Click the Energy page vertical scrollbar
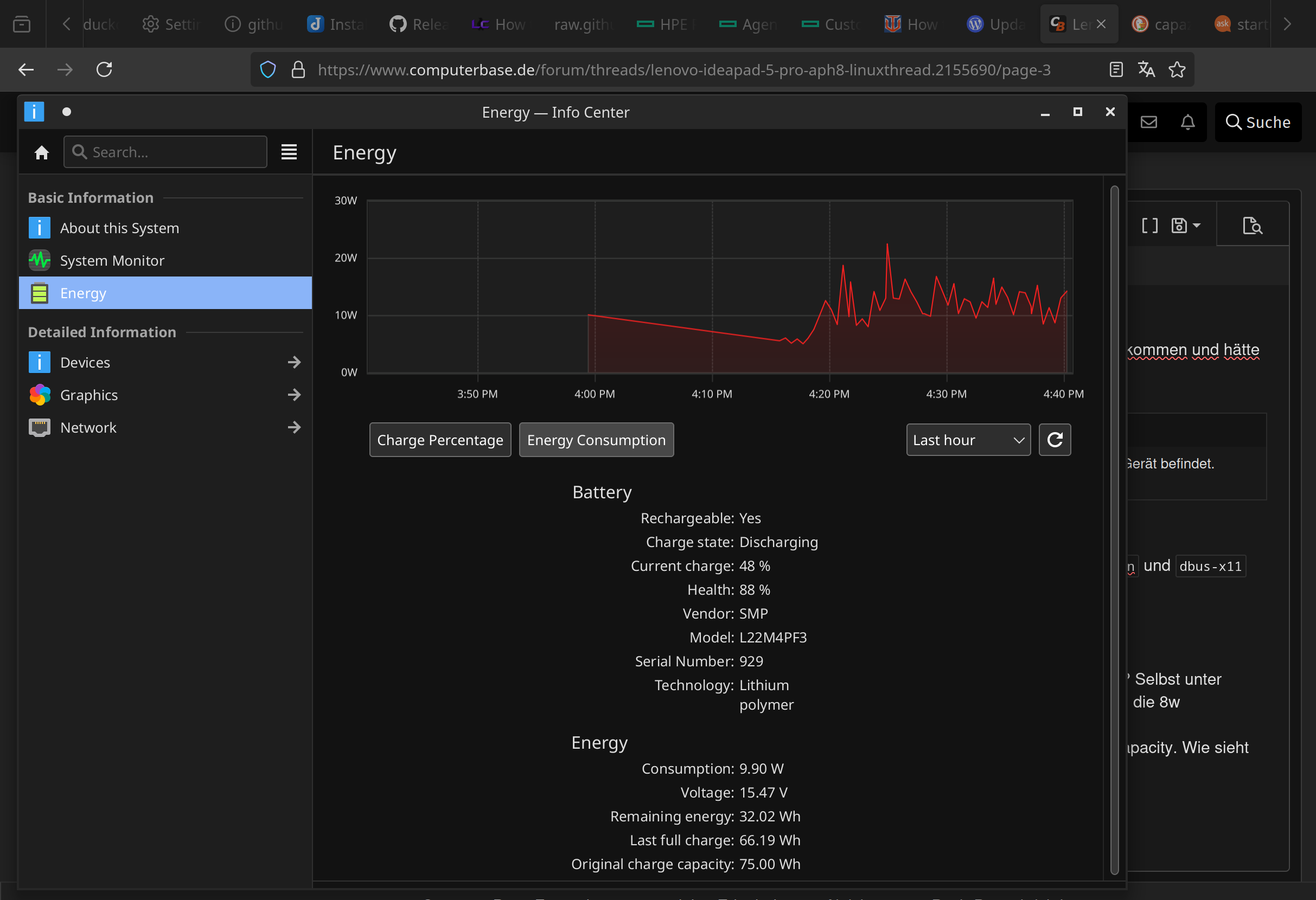 (x=1114, y=529)
